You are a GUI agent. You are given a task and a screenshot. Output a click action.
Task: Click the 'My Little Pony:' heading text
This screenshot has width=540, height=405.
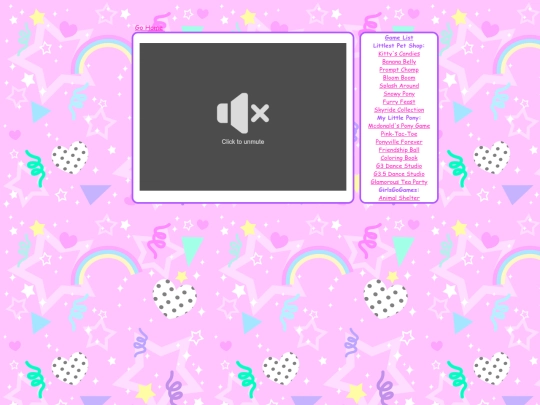click(399, 118)
